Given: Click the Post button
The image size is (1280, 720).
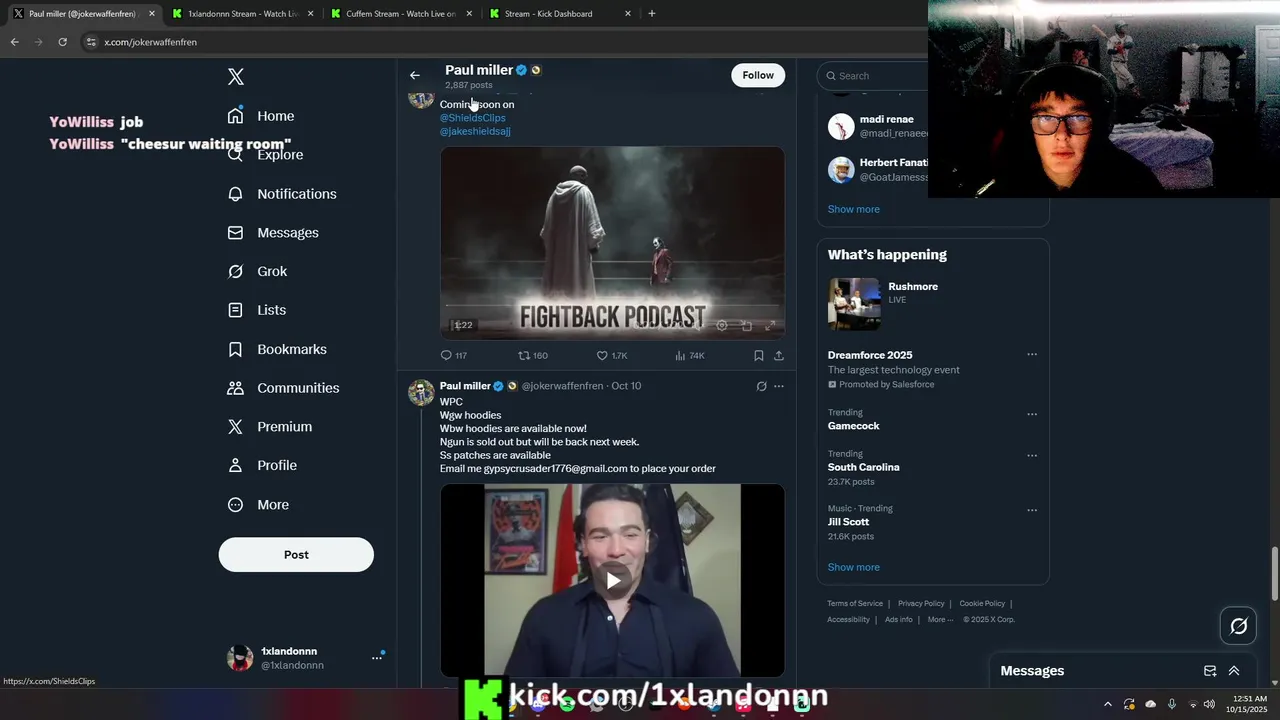Looking at the screenshot, I should click(x=296, y=555).
